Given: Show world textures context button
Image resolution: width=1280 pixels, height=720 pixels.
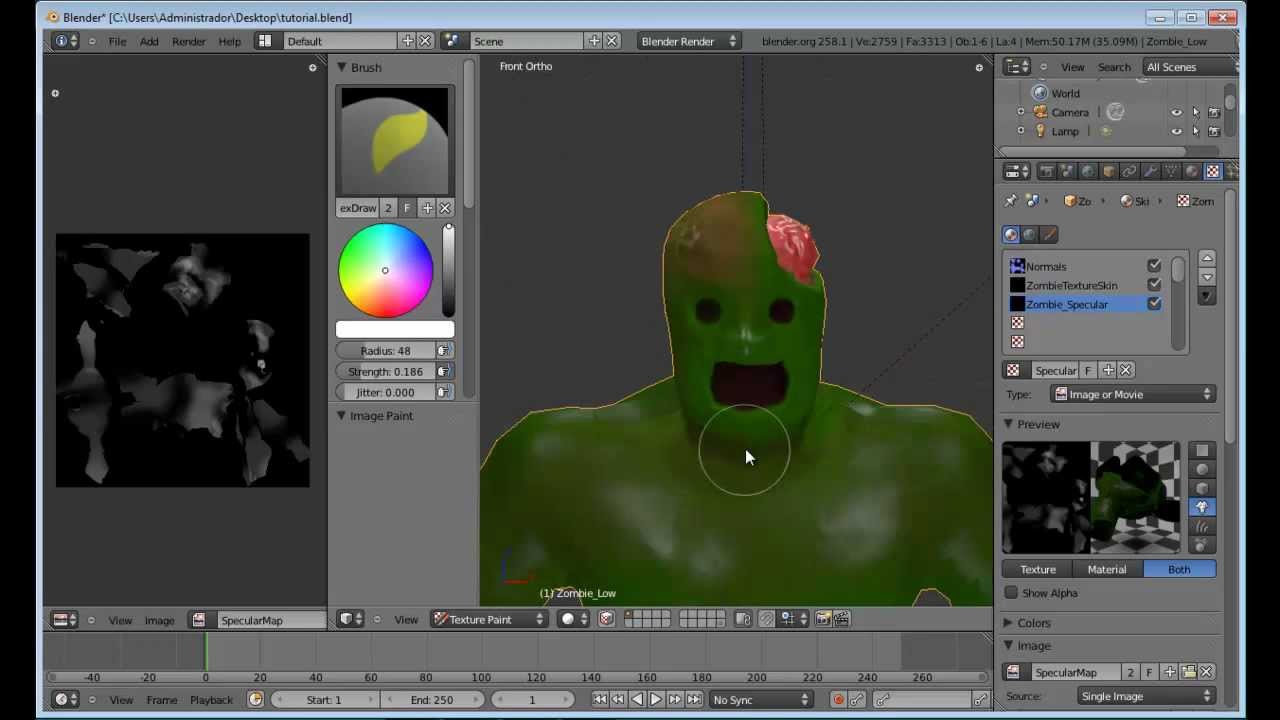Looking at the screenshot, I should tap(1030, 234).
